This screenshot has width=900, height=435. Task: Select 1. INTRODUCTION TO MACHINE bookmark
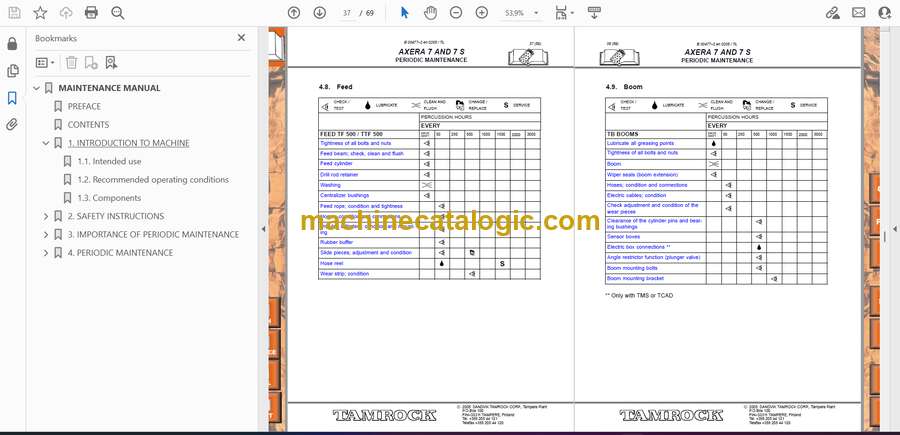(x=129, y=143)
